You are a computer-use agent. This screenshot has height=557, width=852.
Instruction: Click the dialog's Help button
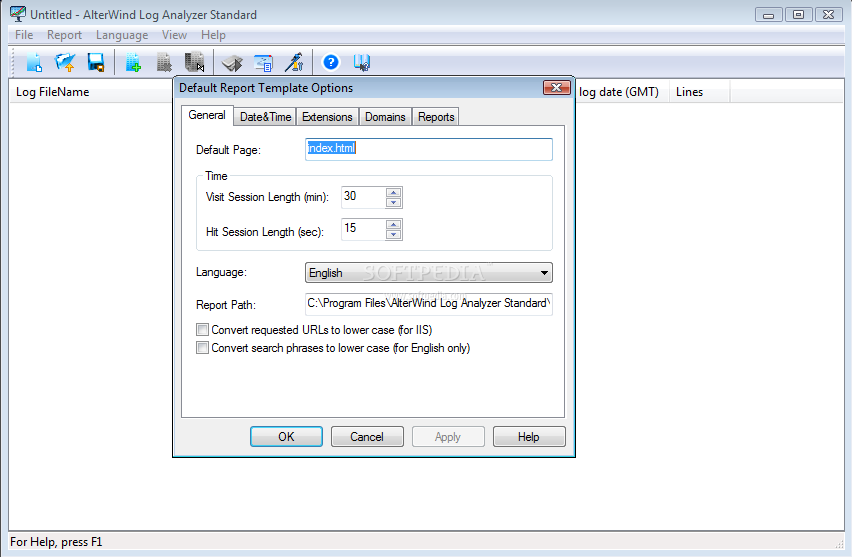[x=529, y=436]
